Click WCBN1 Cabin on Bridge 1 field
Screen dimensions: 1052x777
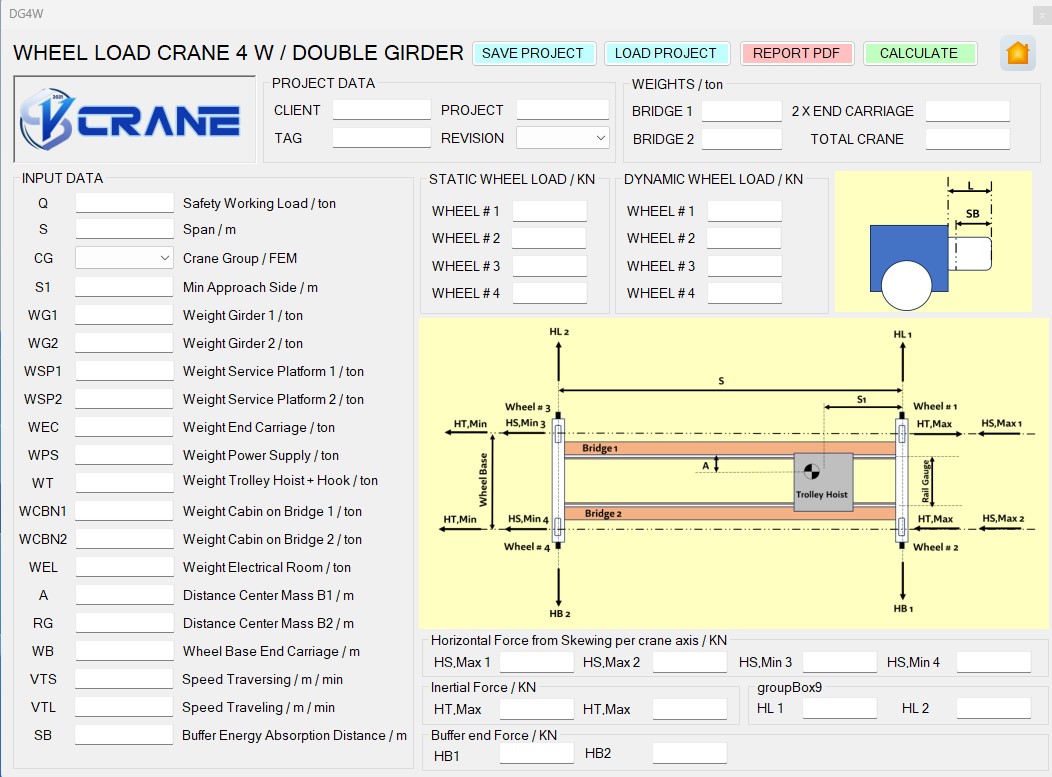[x=124, y=511]
